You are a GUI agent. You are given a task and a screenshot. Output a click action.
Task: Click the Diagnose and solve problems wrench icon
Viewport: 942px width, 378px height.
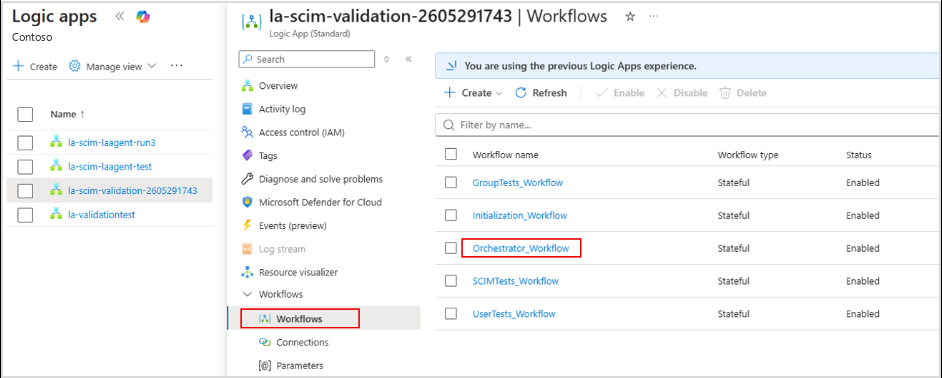[247, 179]
